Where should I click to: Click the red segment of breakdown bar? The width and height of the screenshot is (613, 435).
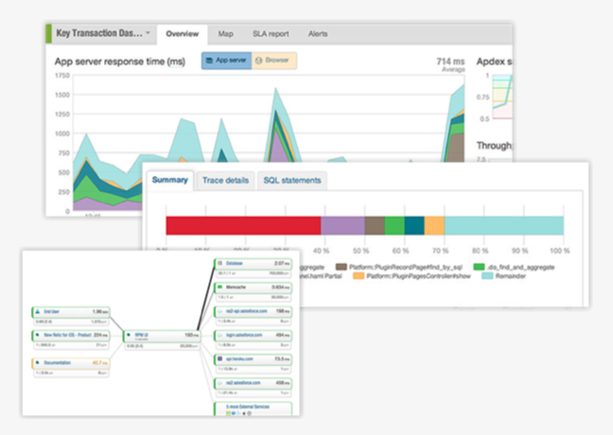click(x=242, y=226)
